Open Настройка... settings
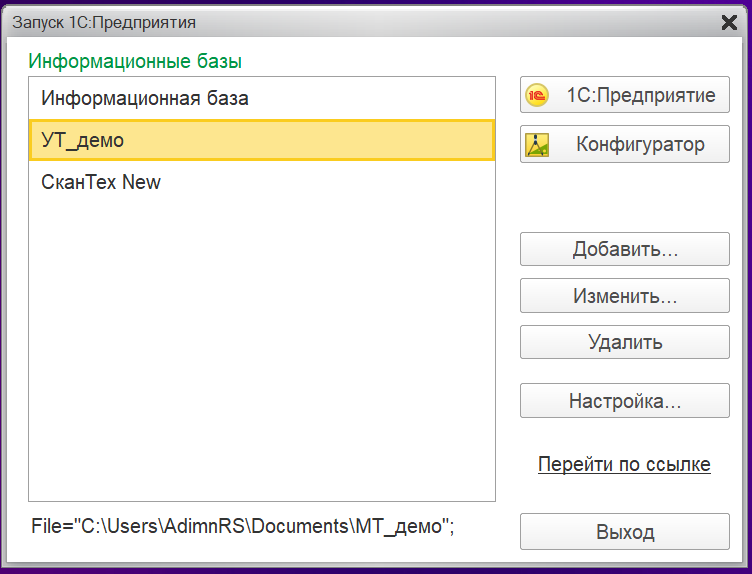752x574 pixels. click(x=625, y=402)
